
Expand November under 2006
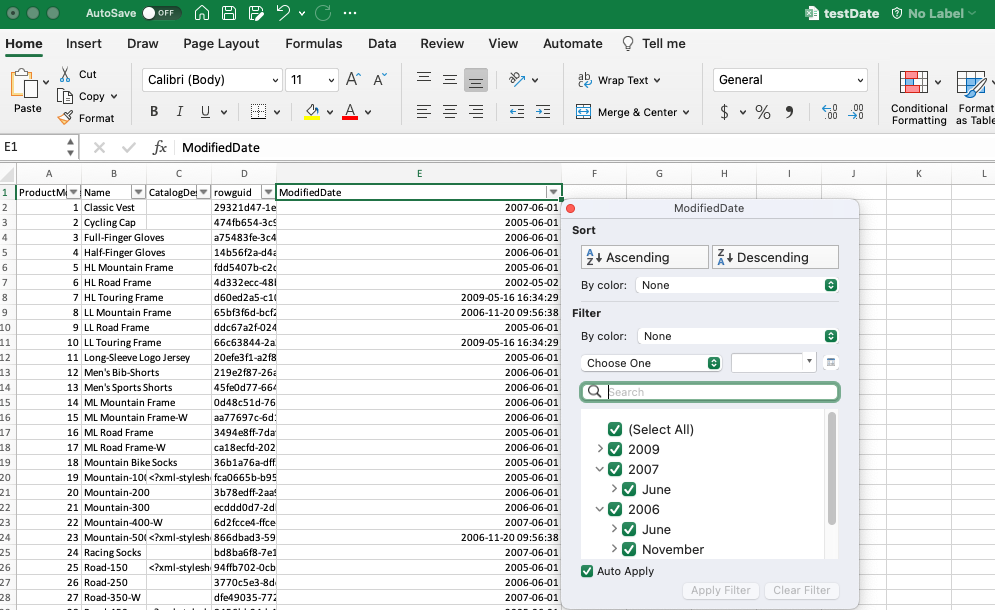point(614,548)
